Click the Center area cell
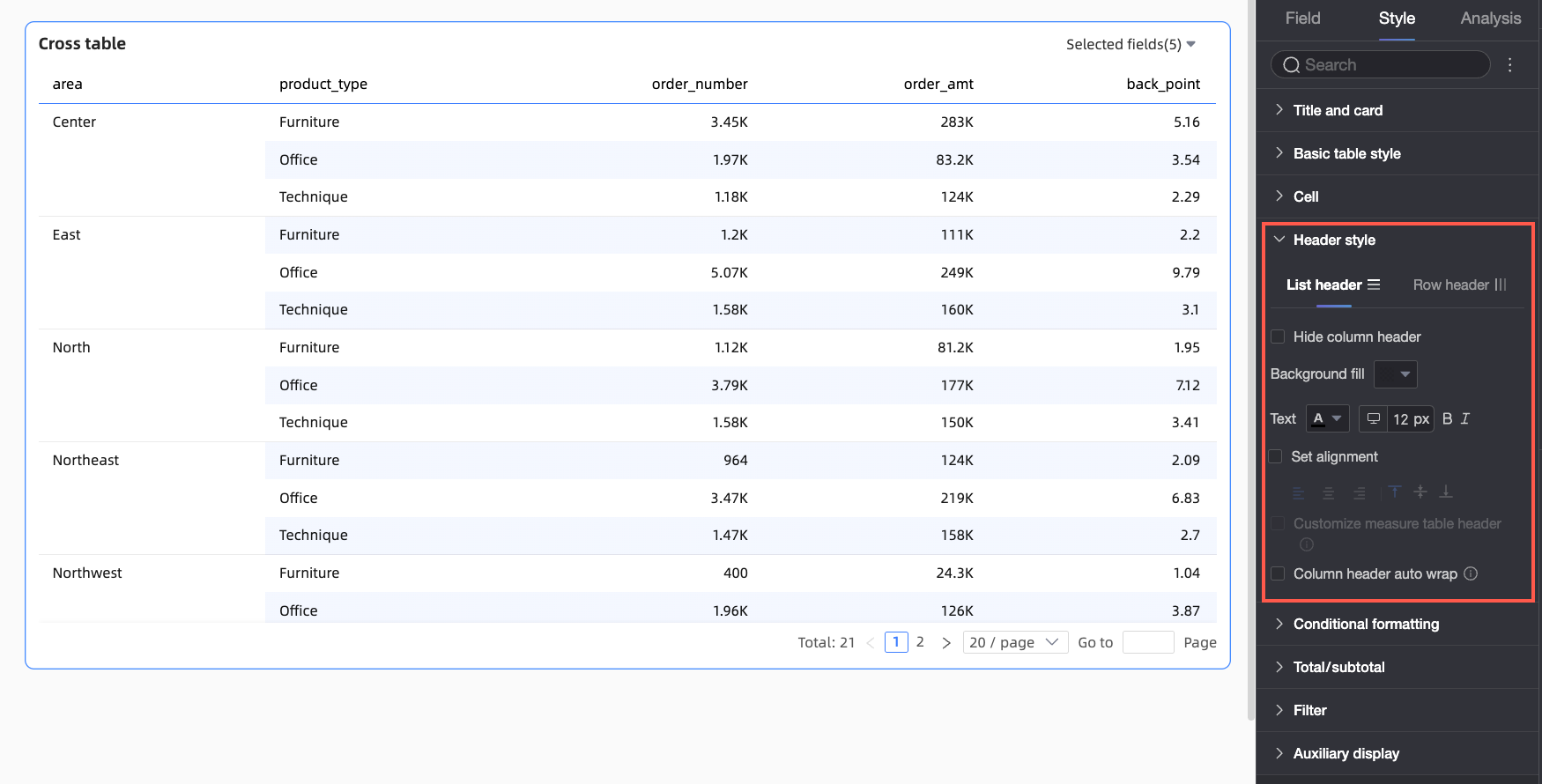The height and width of the screenshot is (784, 1542). coord(74,122)
